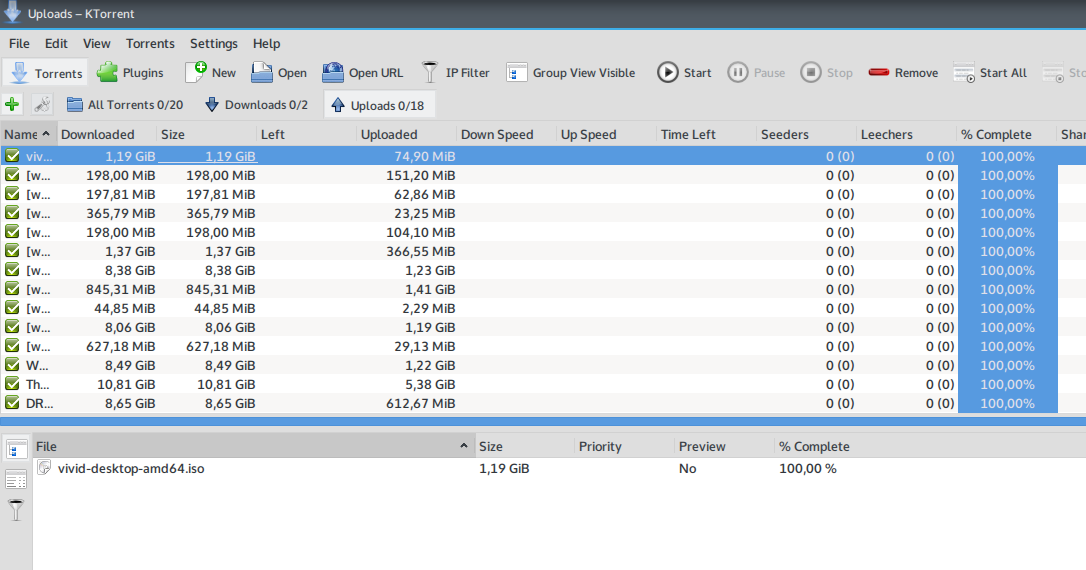The image size is (1086, 570).
Task: Open the Plugins toolbar button
Action: pyautogui.click(x=130, y=73)
